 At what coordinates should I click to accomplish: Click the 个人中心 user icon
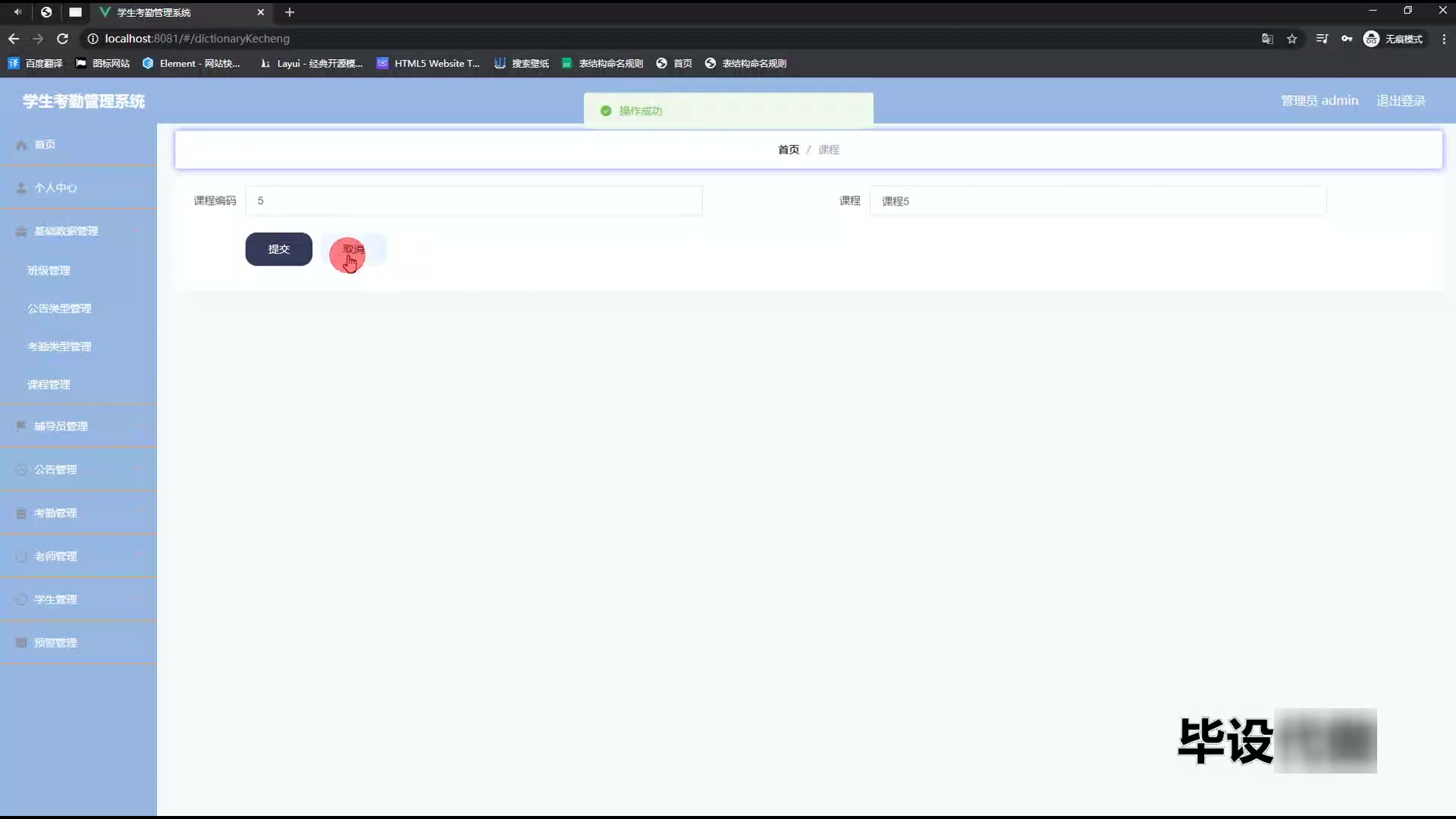pyautogui.click(x=21, y=188)
